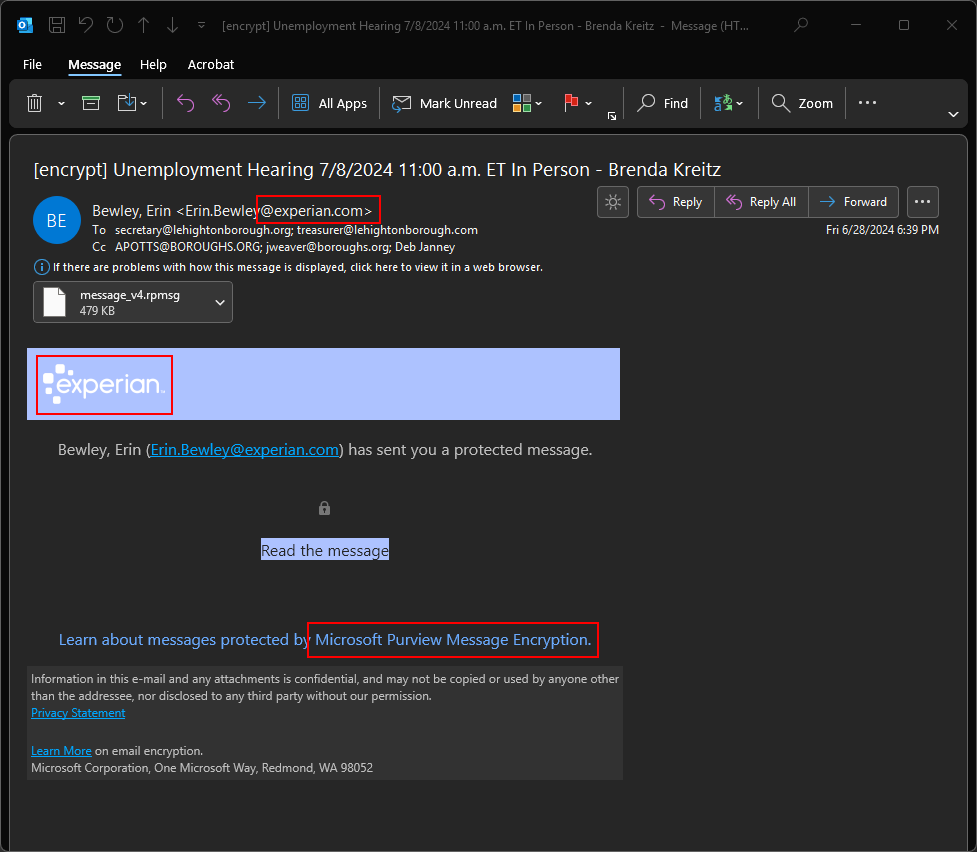The width and height of the screenshot is (977, 852).
Task: Expand the message_v4.rpmsg attachment dropdown
Action: [220, 302]
